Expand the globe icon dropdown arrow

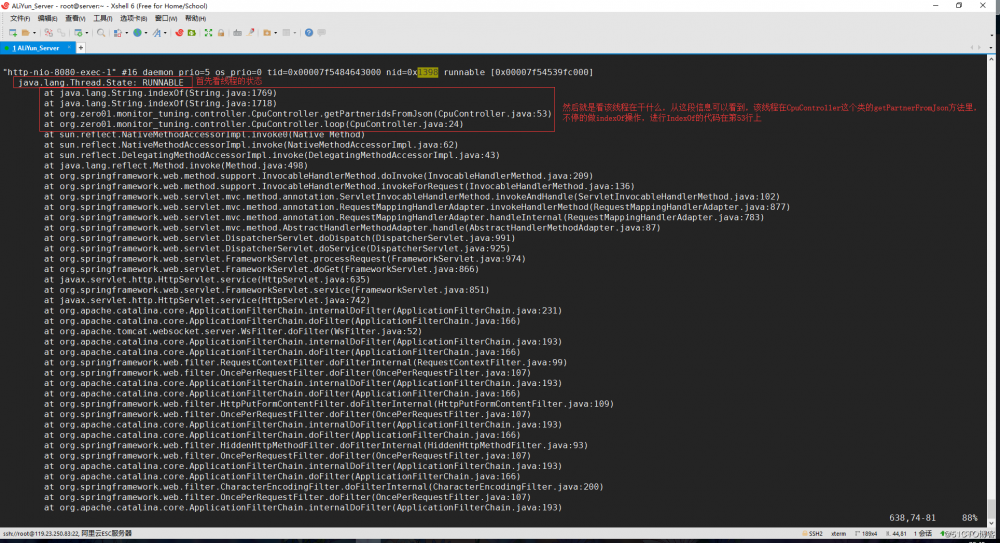point(146,33)
